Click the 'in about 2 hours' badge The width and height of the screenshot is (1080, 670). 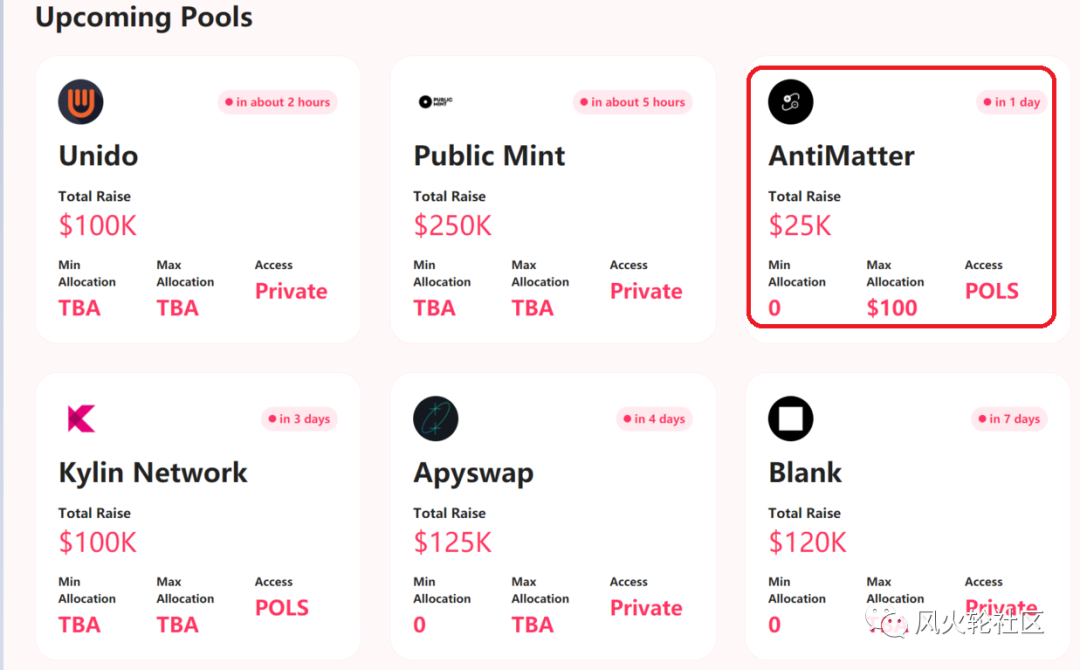278,102
